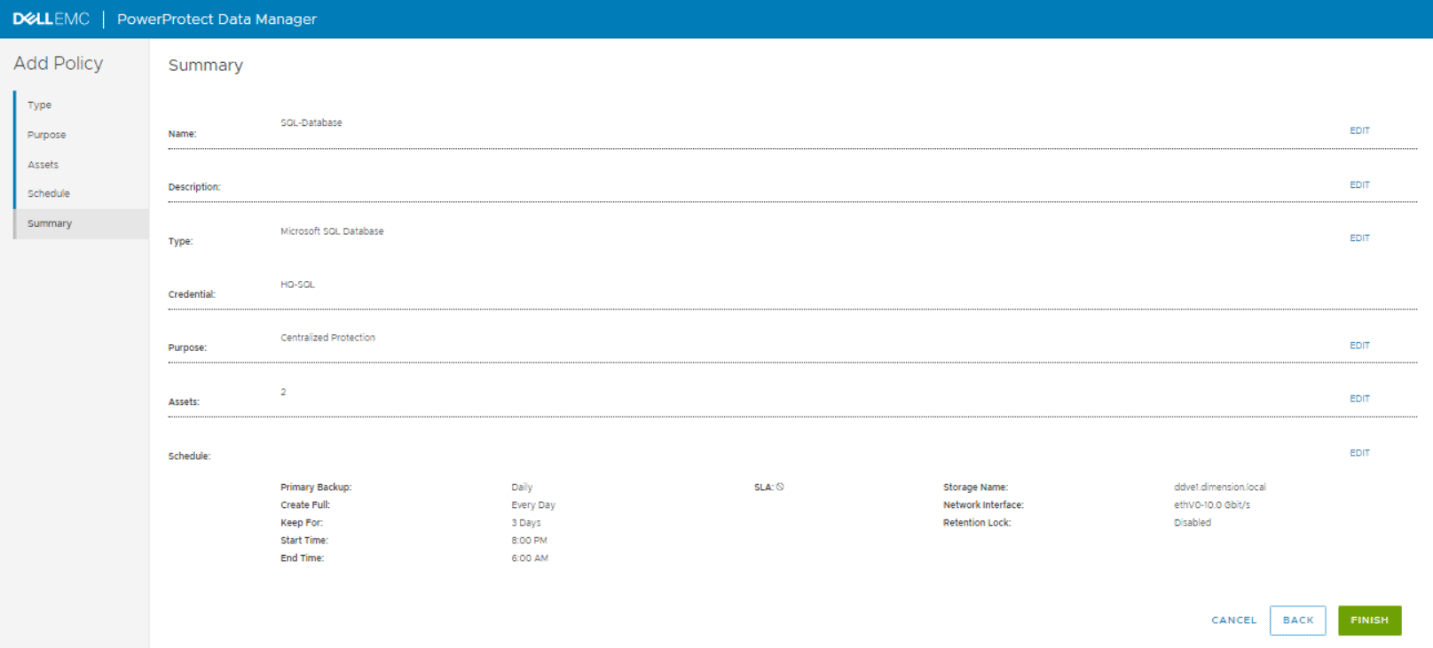Viewport: 1433px width, 648px height.
Task: Go to the Assets wizard step
Action: click(43, 165)
